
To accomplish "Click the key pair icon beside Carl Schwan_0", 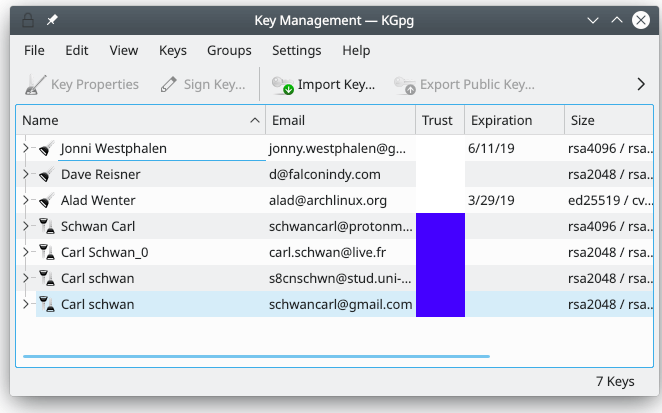I will click(x=47, y=252).
